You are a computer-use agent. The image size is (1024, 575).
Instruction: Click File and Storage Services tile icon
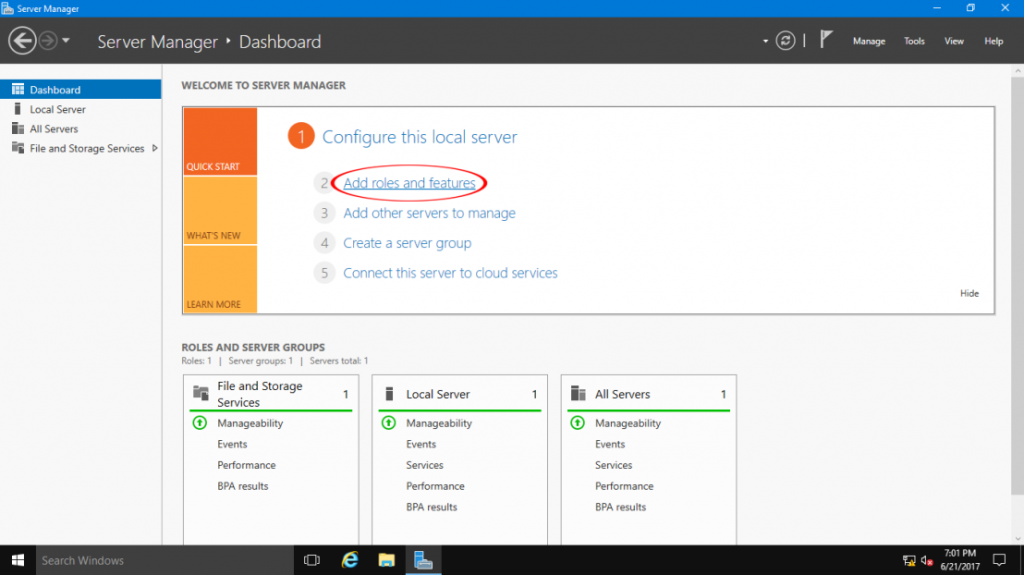(200, 393)
